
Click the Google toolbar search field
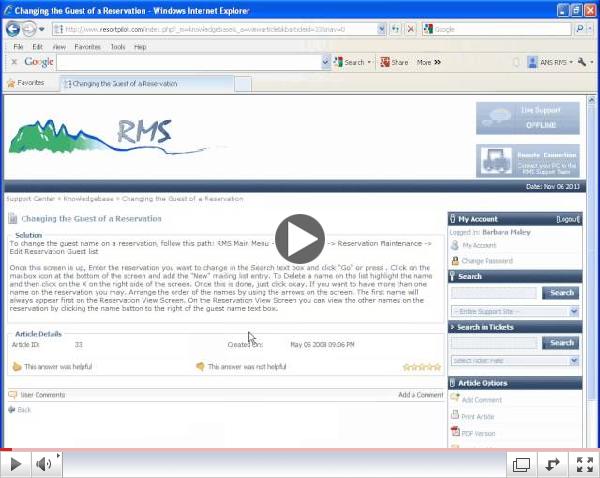(190, 62)
